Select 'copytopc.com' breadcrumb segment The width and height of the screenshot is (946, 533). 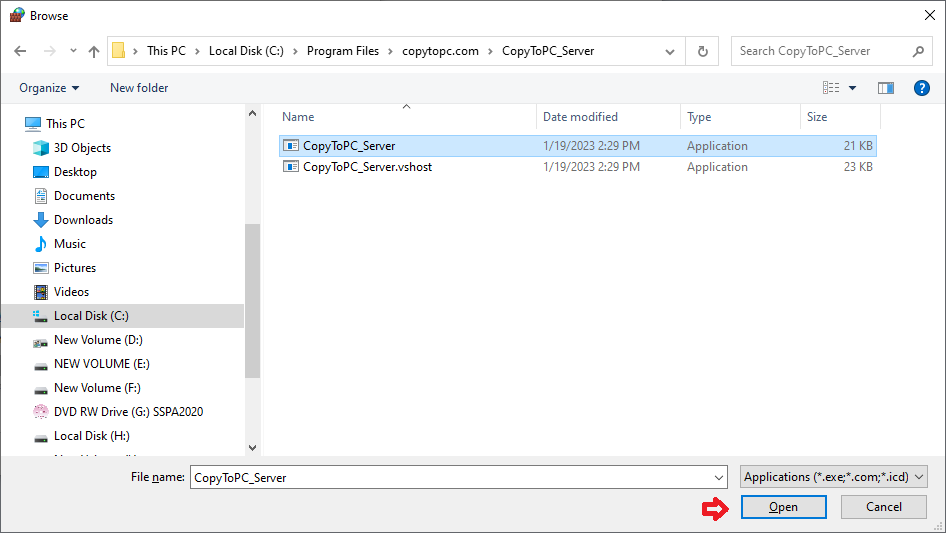point(440,51)
